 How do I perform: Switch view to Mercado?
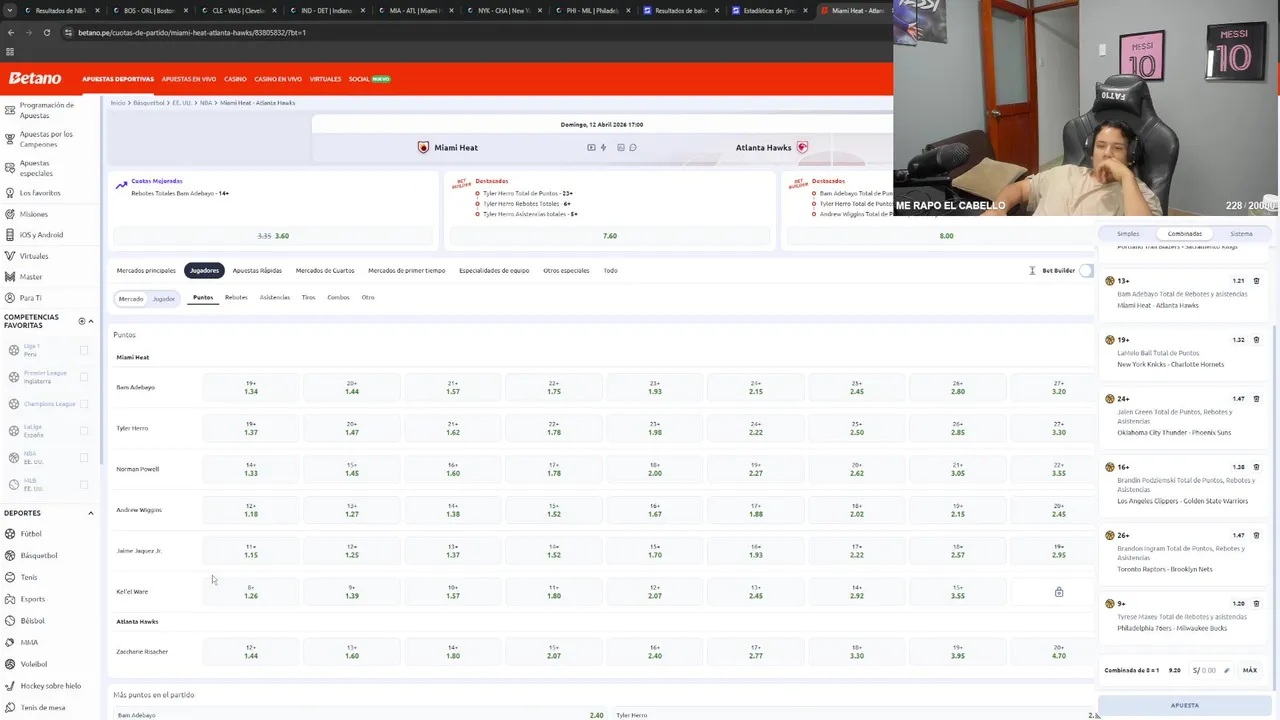pyautogui.click(x=131, y=298)
